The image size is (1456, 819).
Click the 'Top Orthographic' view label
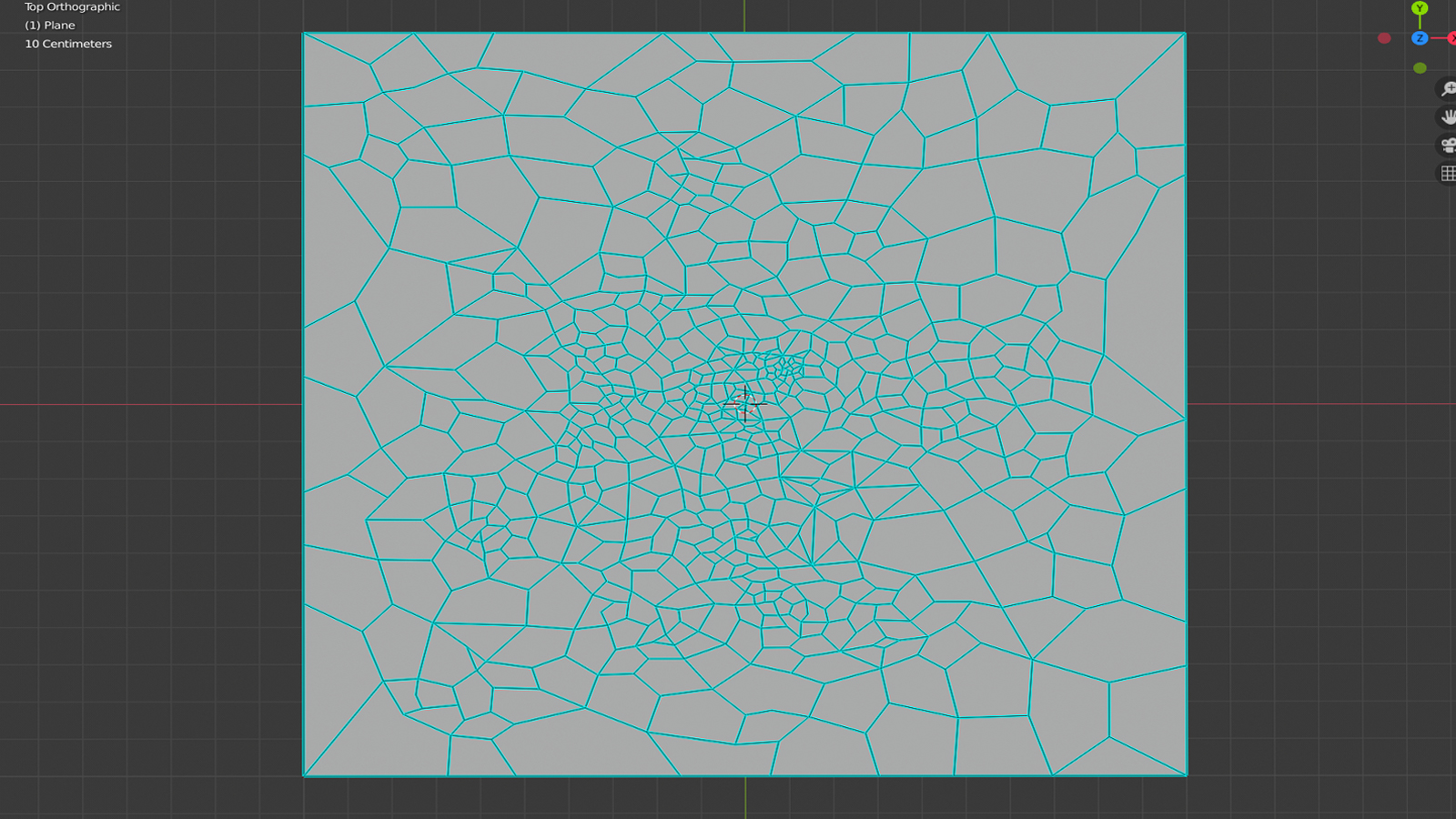click(x=72, y=6)
